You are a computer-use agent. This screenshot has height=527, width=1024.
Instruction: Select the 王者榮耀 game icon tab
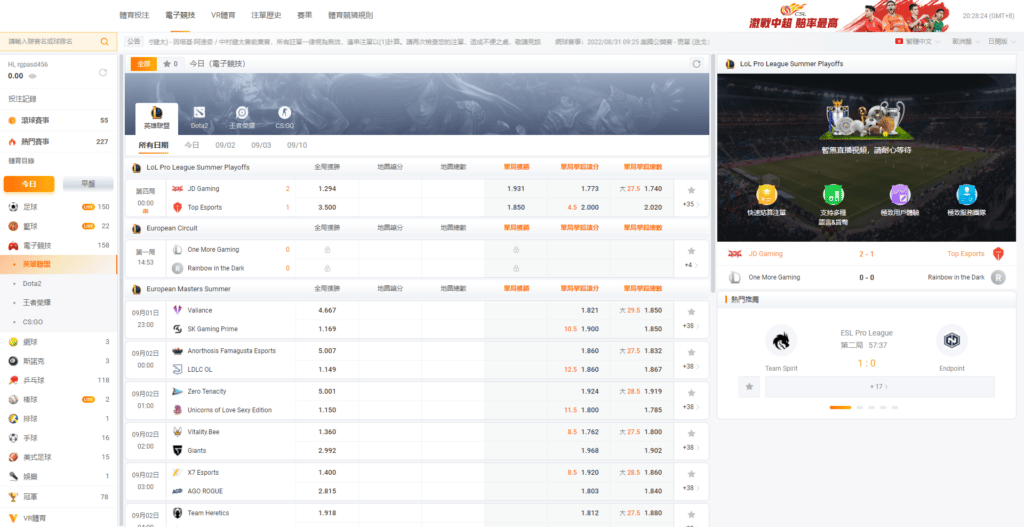(x=241, y=116)
